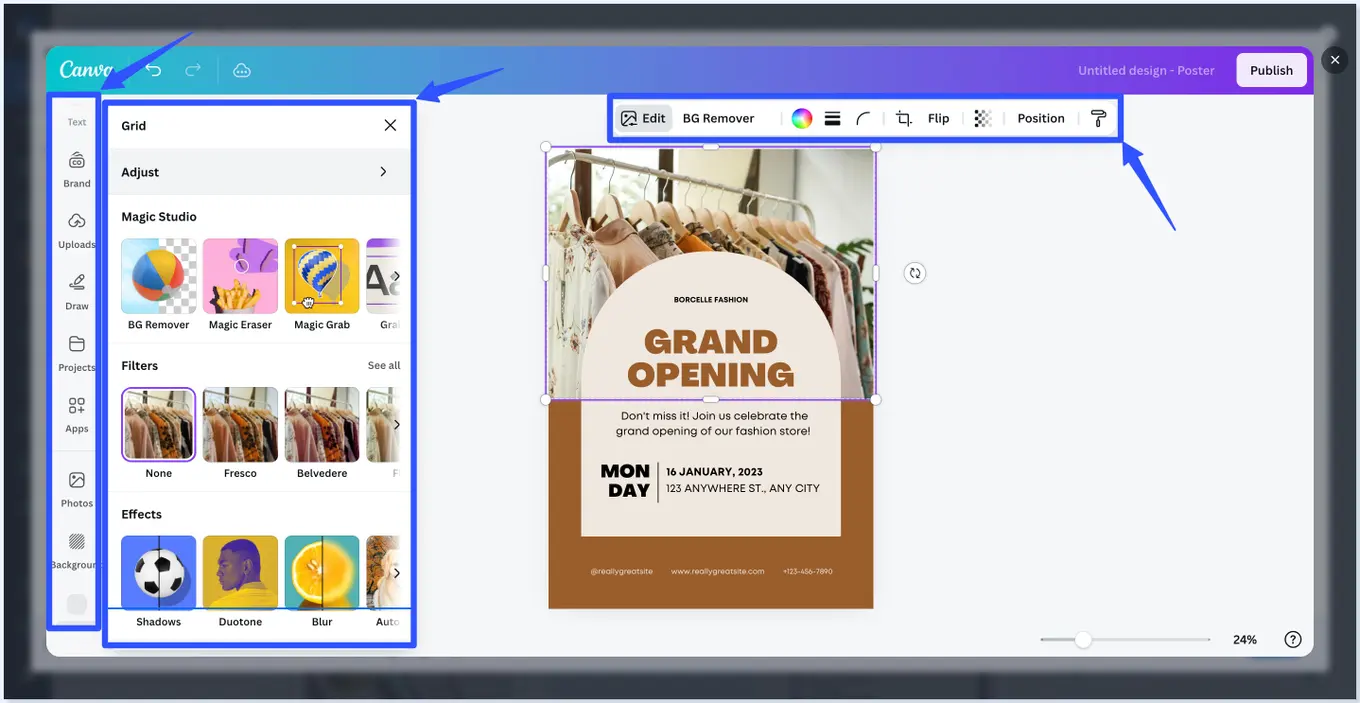Close the Grid edit panel
The width and height of the screenshot is (1360, 703).
pos(390,125)
